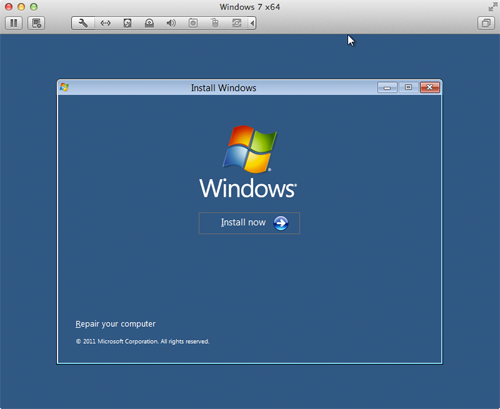Screen dimensions: 500x409
Task: Open the Repair your computer link
Action: point(115,324)
